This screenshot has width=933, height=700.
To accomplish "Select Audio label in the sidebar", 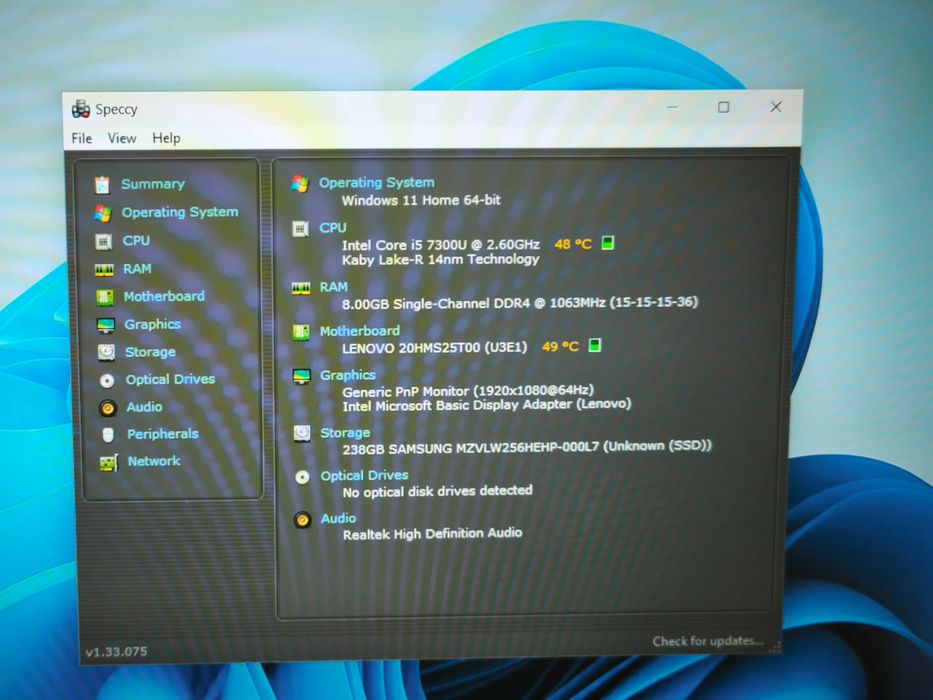I will [144, 407].
